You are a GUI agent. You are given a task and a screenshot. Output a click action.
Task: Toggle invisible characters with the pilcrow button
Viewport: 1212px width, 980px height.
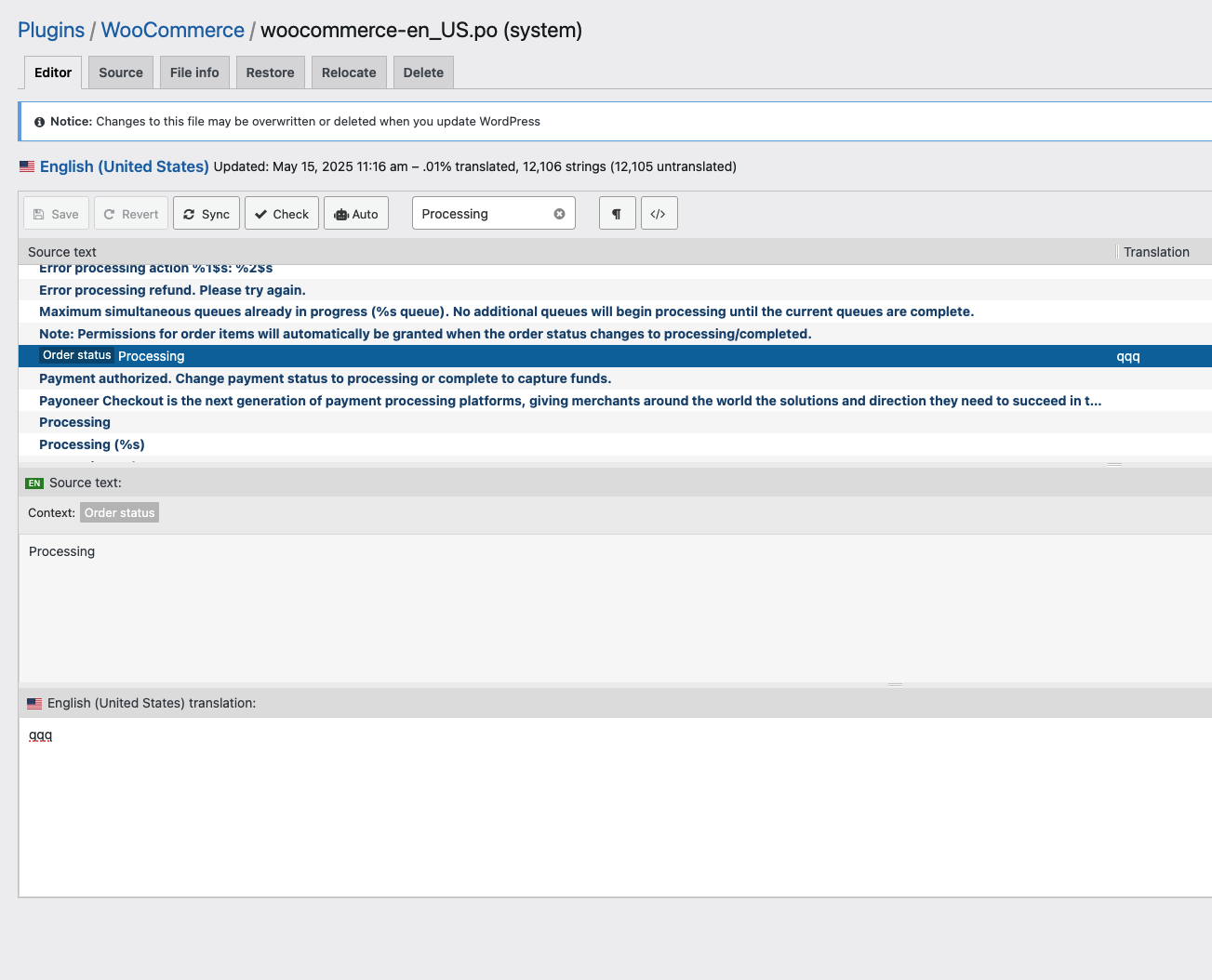617,214
